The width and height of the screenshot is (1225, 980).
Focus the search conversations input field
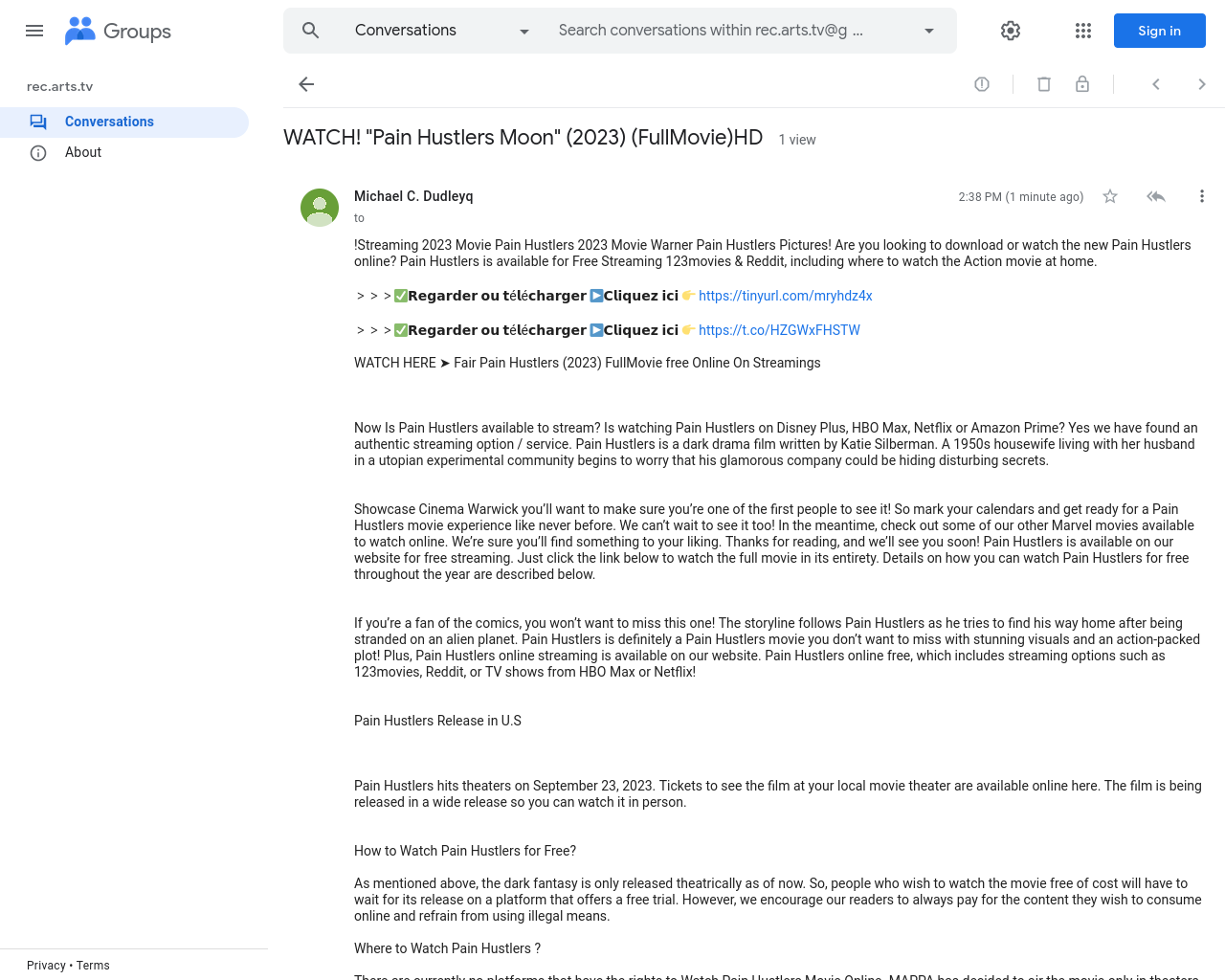click(x=710, y=31)
